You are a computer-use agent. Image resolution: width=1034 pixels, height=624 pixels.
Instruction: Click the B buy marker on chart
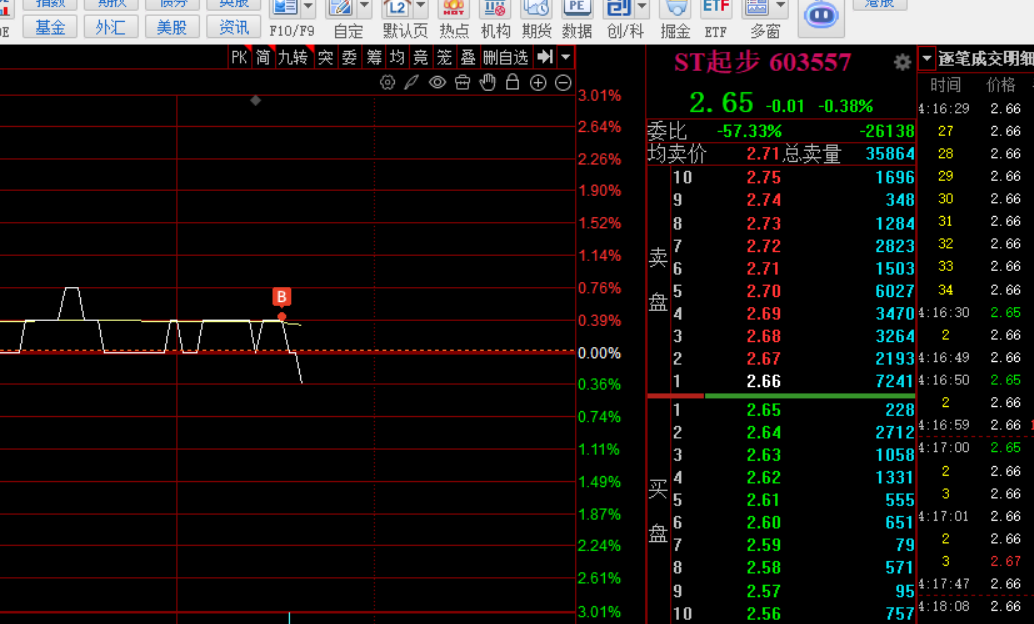pyautogui.click(x=282, y=297)
